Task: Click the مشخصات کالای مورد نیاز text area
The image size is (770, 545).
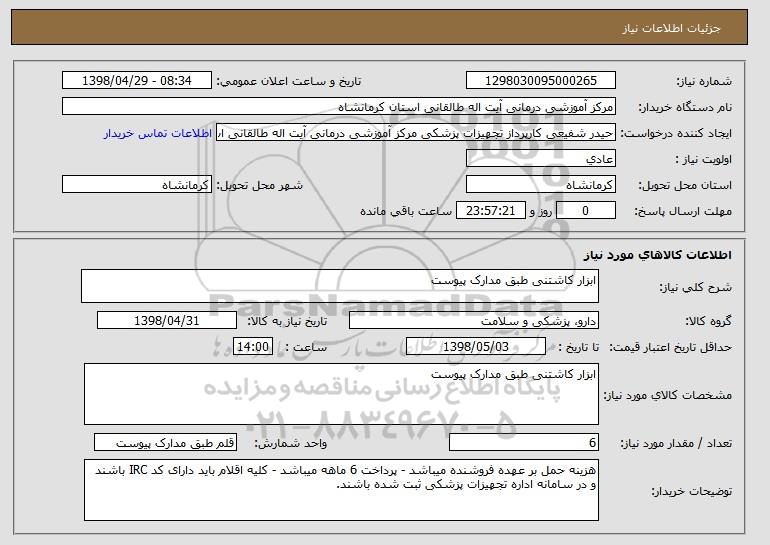Action: coord(341,394)
